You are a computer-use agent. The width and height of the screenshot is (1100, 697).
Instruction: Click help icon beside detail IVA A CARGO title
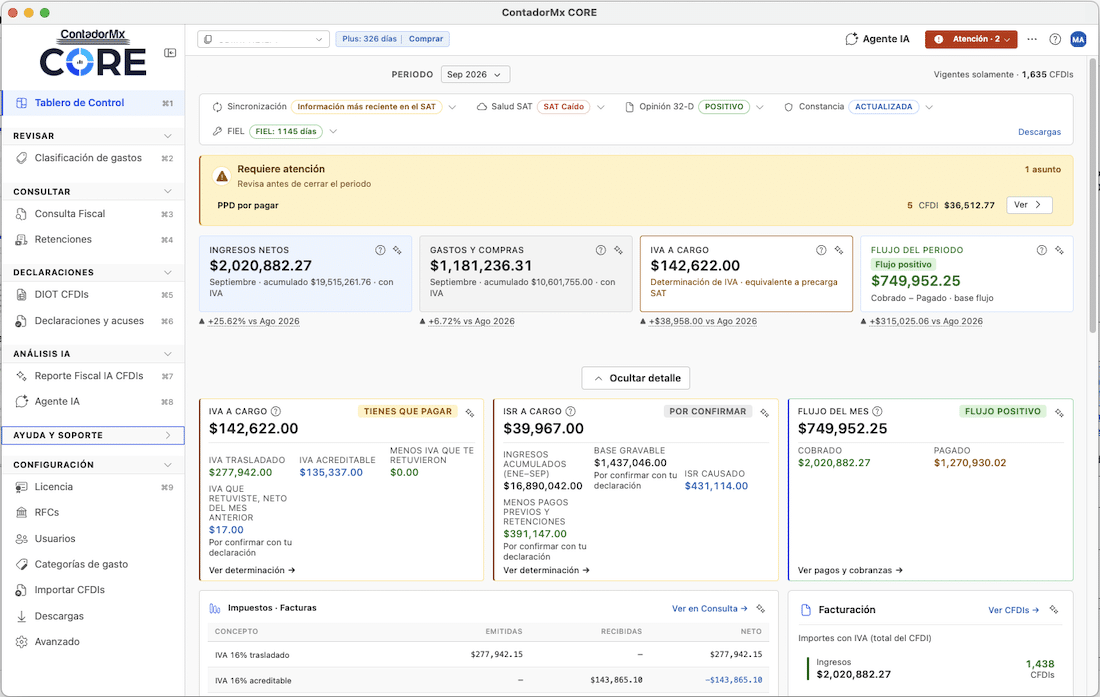[276, 412]
